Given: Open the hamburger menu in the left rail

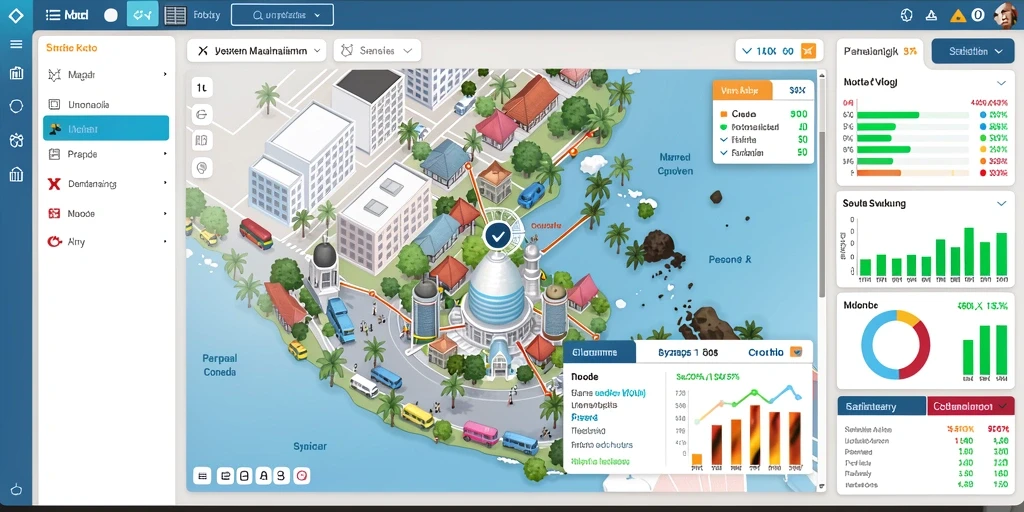Looking at the screenshot, I should (16, 44).
